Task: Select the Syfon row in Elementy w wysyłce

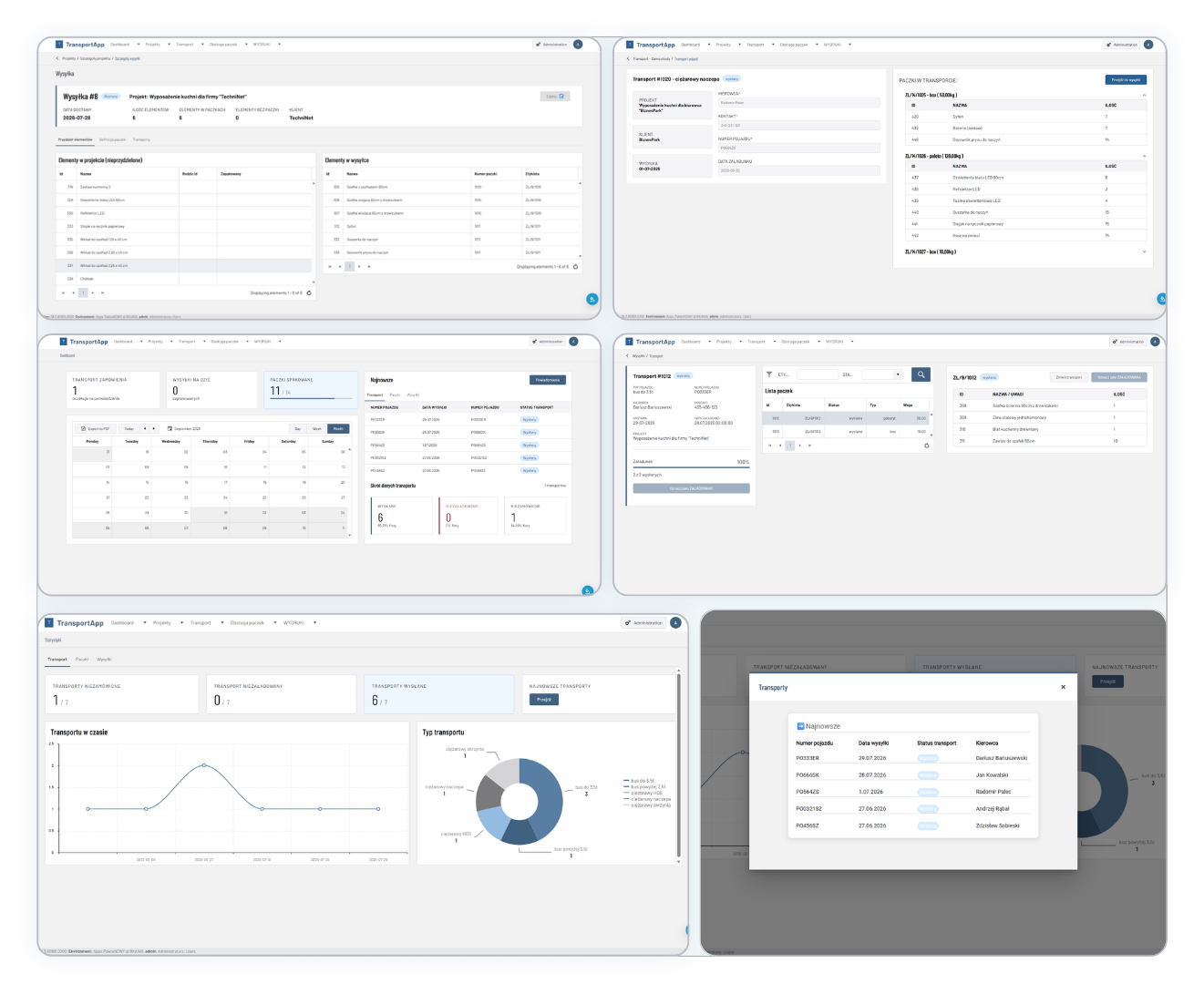Action: coord(451,226)
